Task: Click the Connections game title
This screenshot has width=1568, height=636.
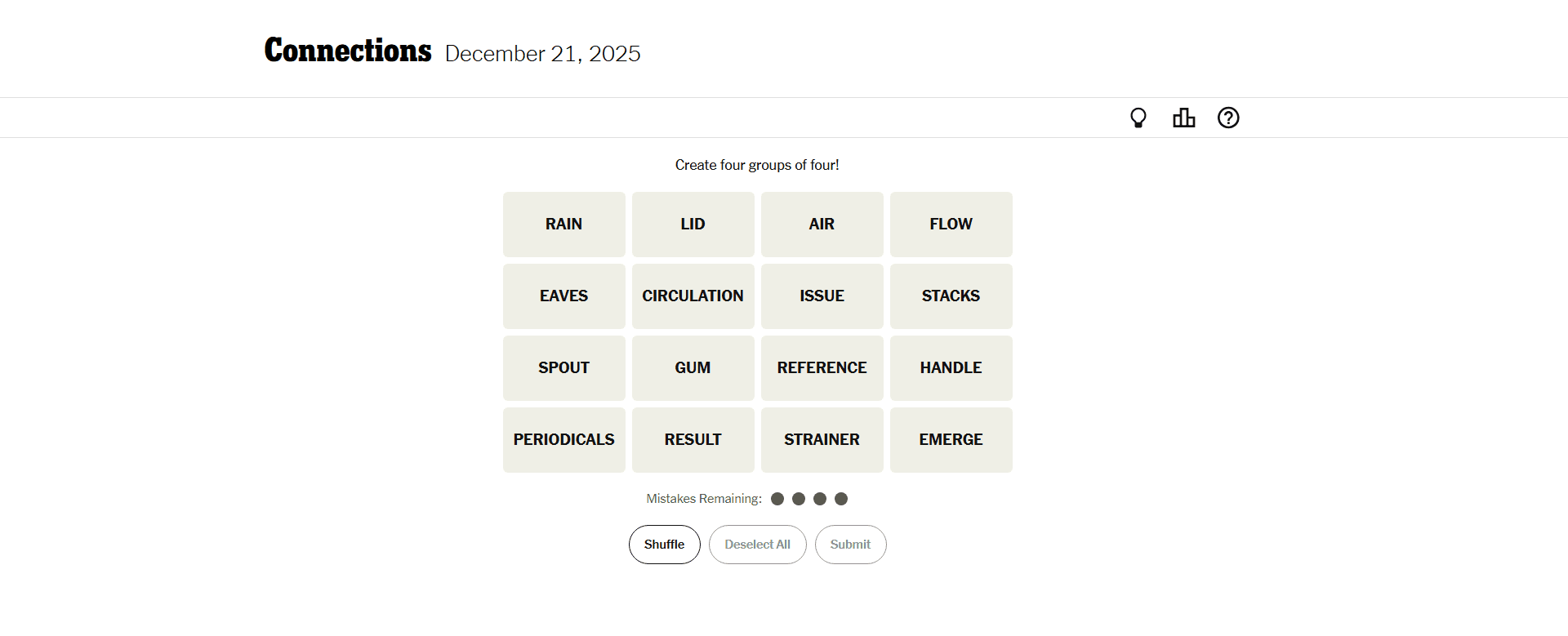Action: coord(348,51)
